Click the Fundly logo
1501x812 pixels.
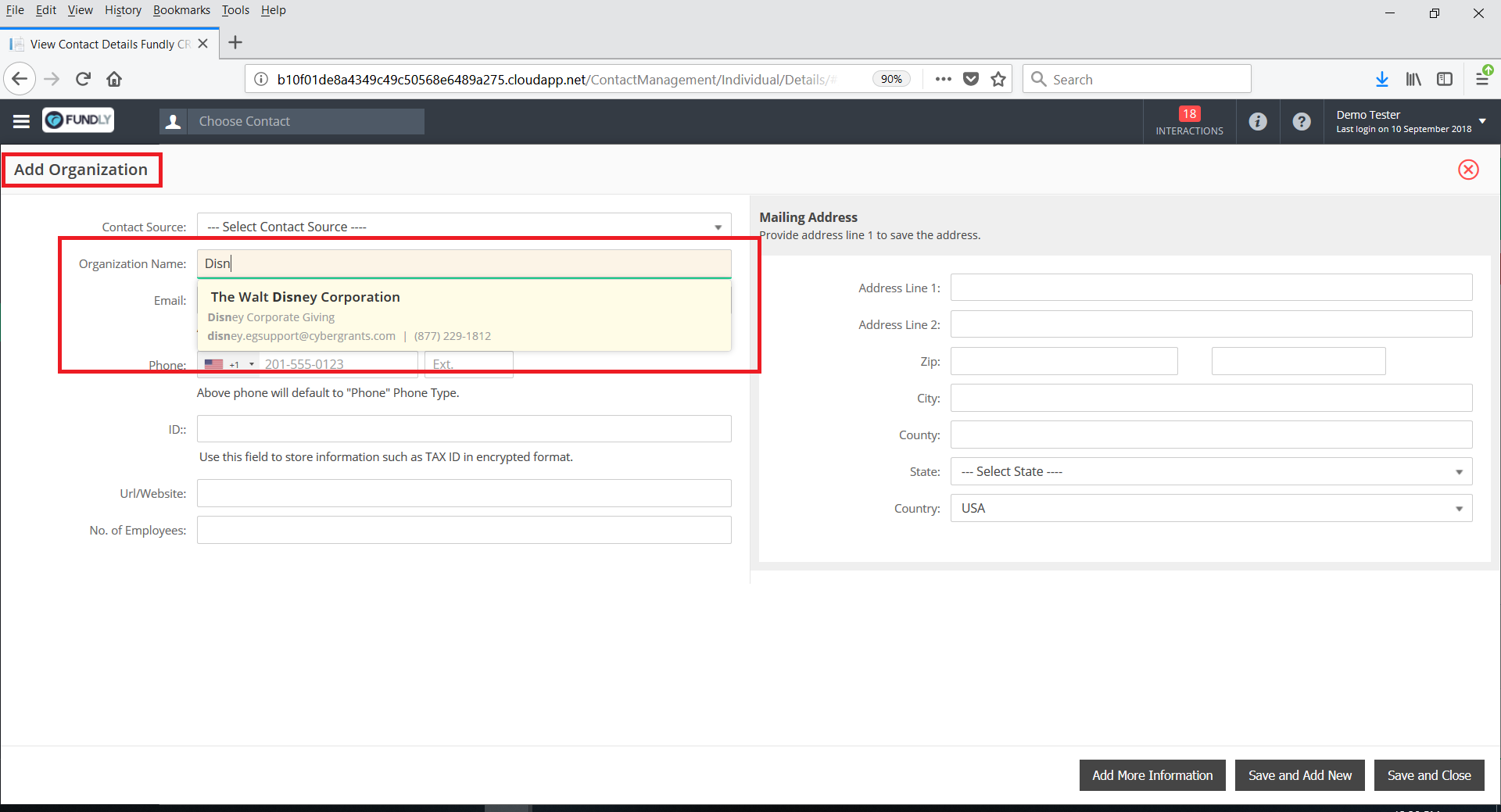78,120
